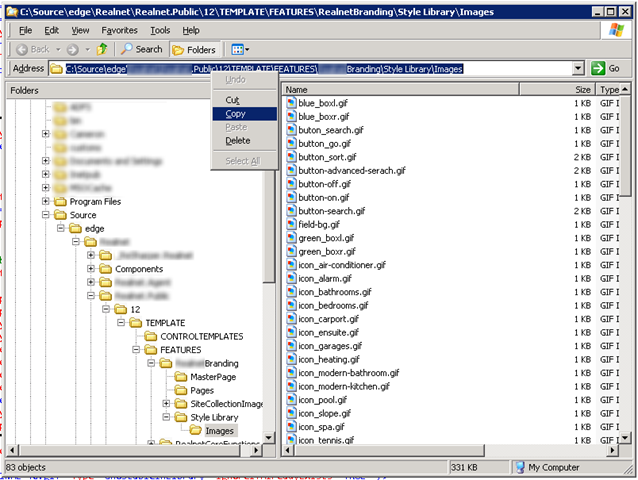
Task: Select the icon_modern-kitchen.gif file name
Action: [344, 386]
